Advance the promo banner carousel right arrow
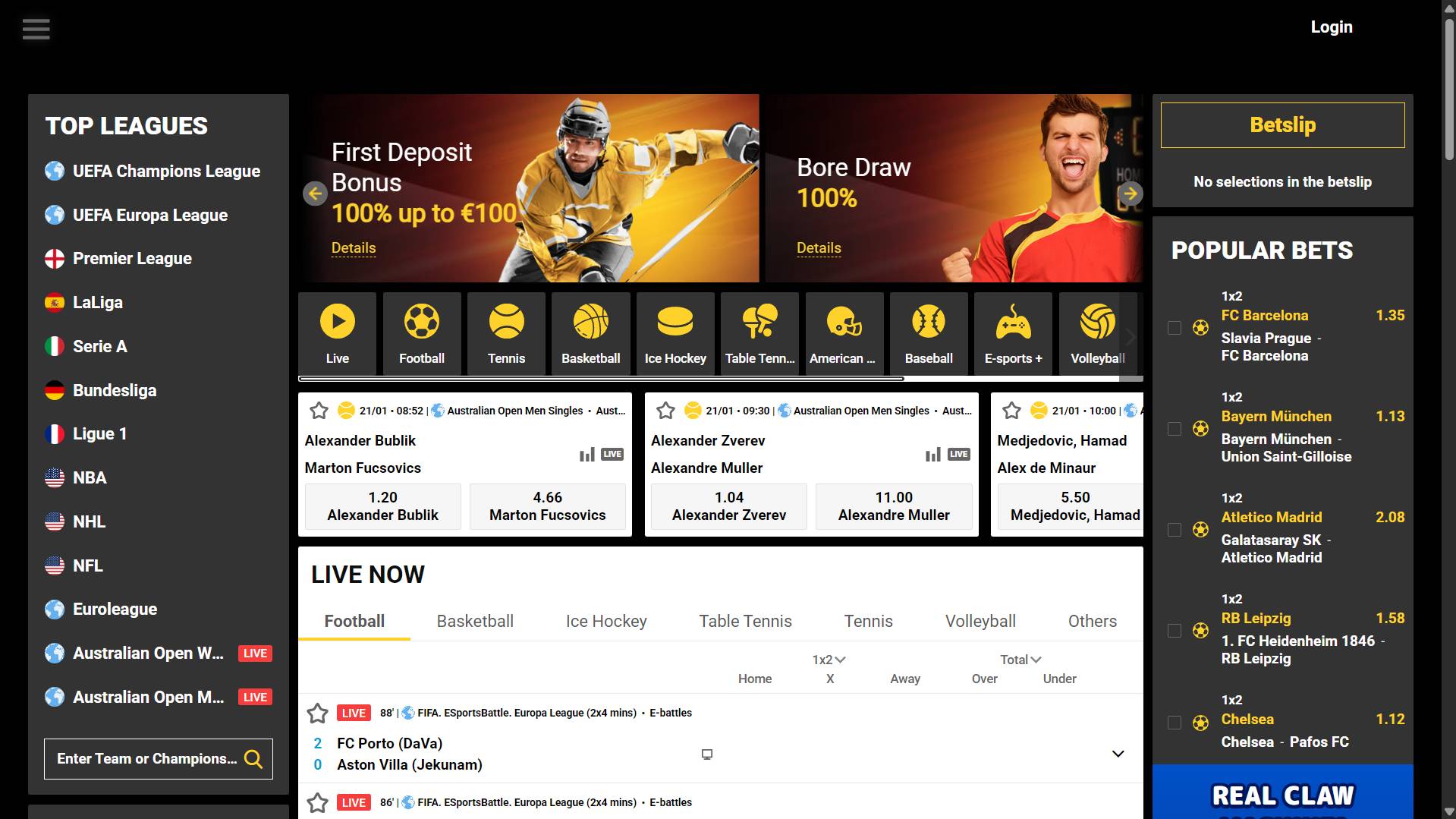The height and width of the screenshot is (819, 1456). click(x=1130, y=194)
